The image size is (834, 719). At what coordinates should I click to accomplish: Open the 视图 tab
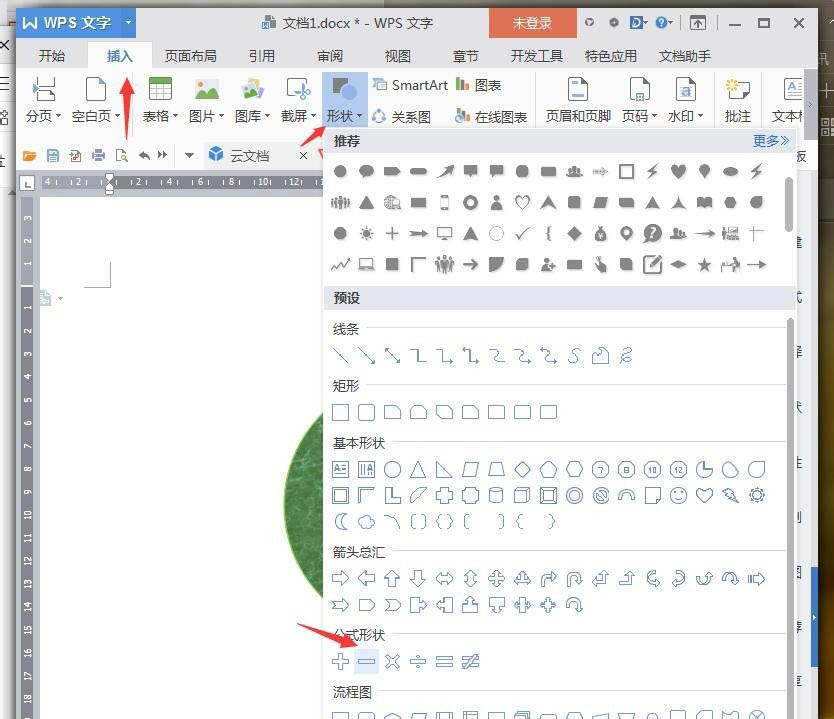(397, 56)
